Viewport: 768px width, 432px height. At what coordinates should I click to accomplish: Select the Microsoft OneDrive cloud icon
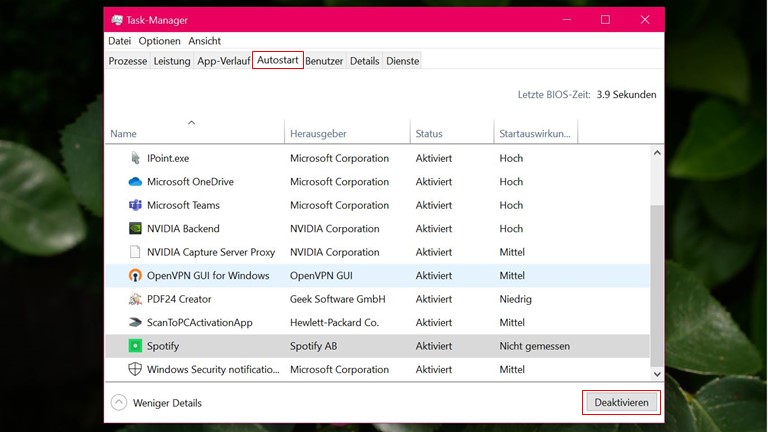click(136, 182)
